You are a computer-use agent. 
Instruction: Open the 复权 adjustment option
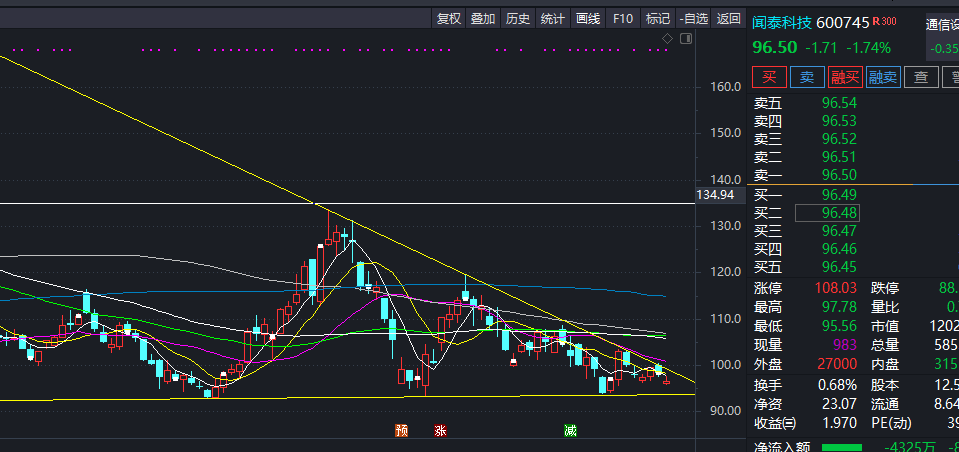tap(448, 19)
